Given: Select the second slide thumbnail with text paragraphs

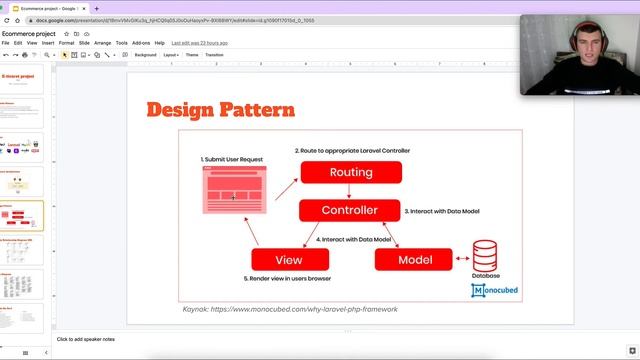Looking at the screenshot, I should click(x=21, y=113).
